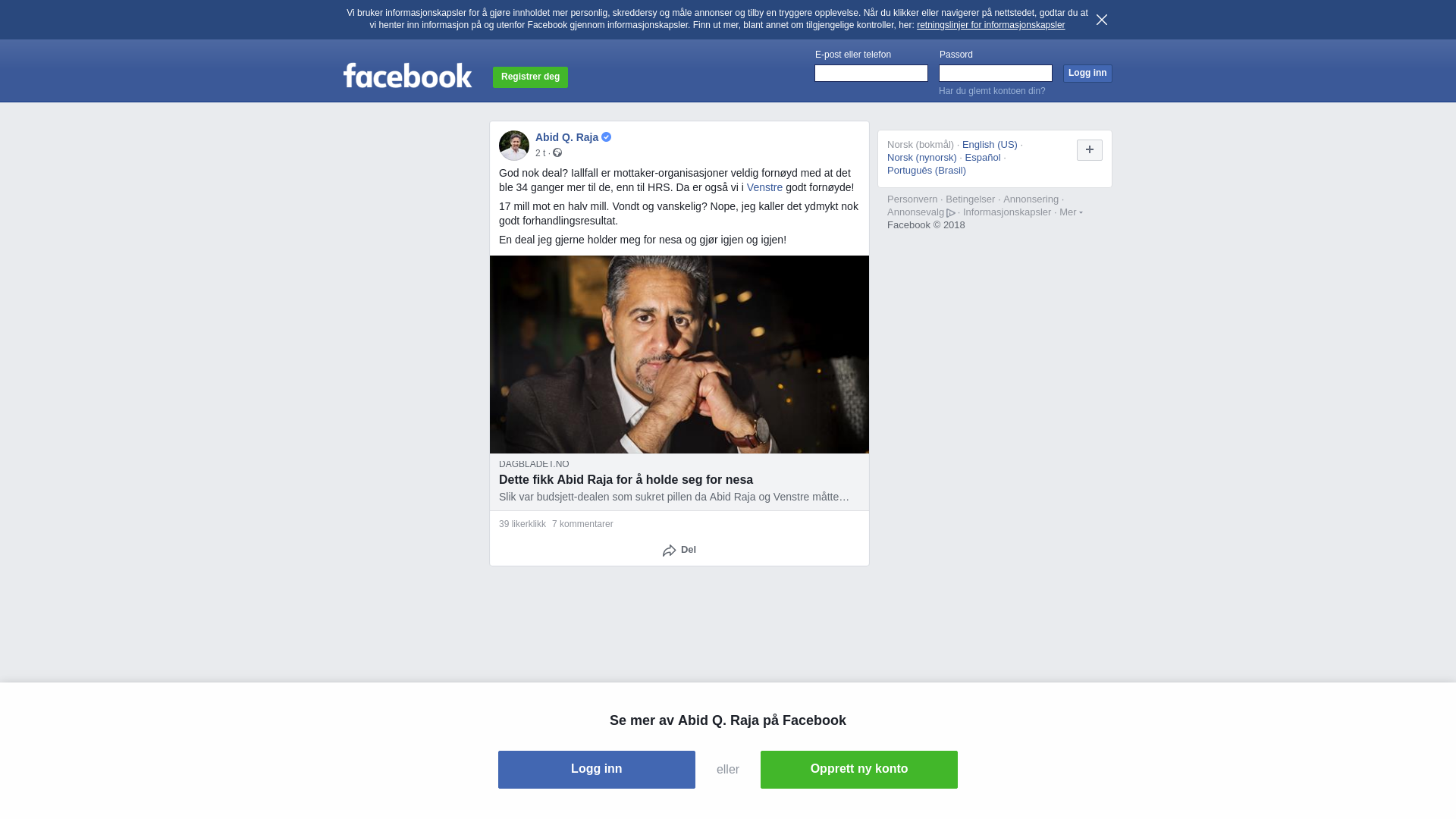The width and height of the screenshot is (1456, 819).
Task: Close the cookie notice banner
Action: 1102,20
